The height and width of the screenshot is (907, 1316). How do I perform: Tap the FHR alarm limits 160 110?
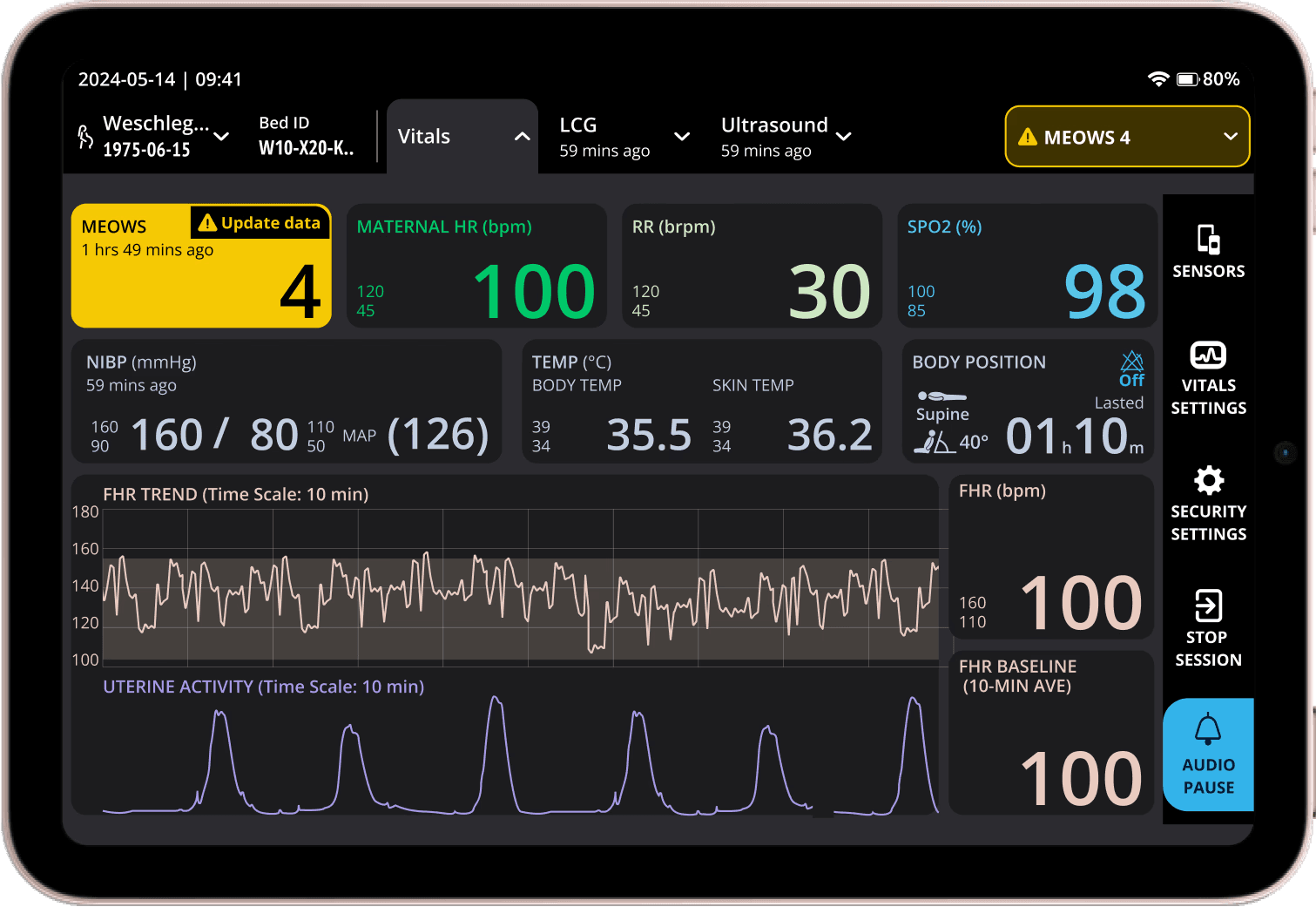click(x=973, y=613)
